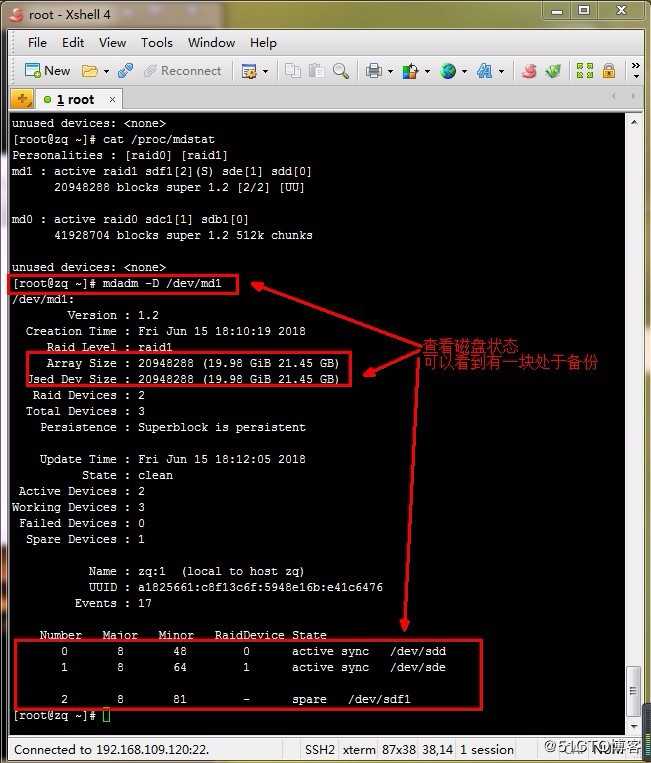Click 'xterm' in the status bar
651x763 pixels.
coord(359,749)
